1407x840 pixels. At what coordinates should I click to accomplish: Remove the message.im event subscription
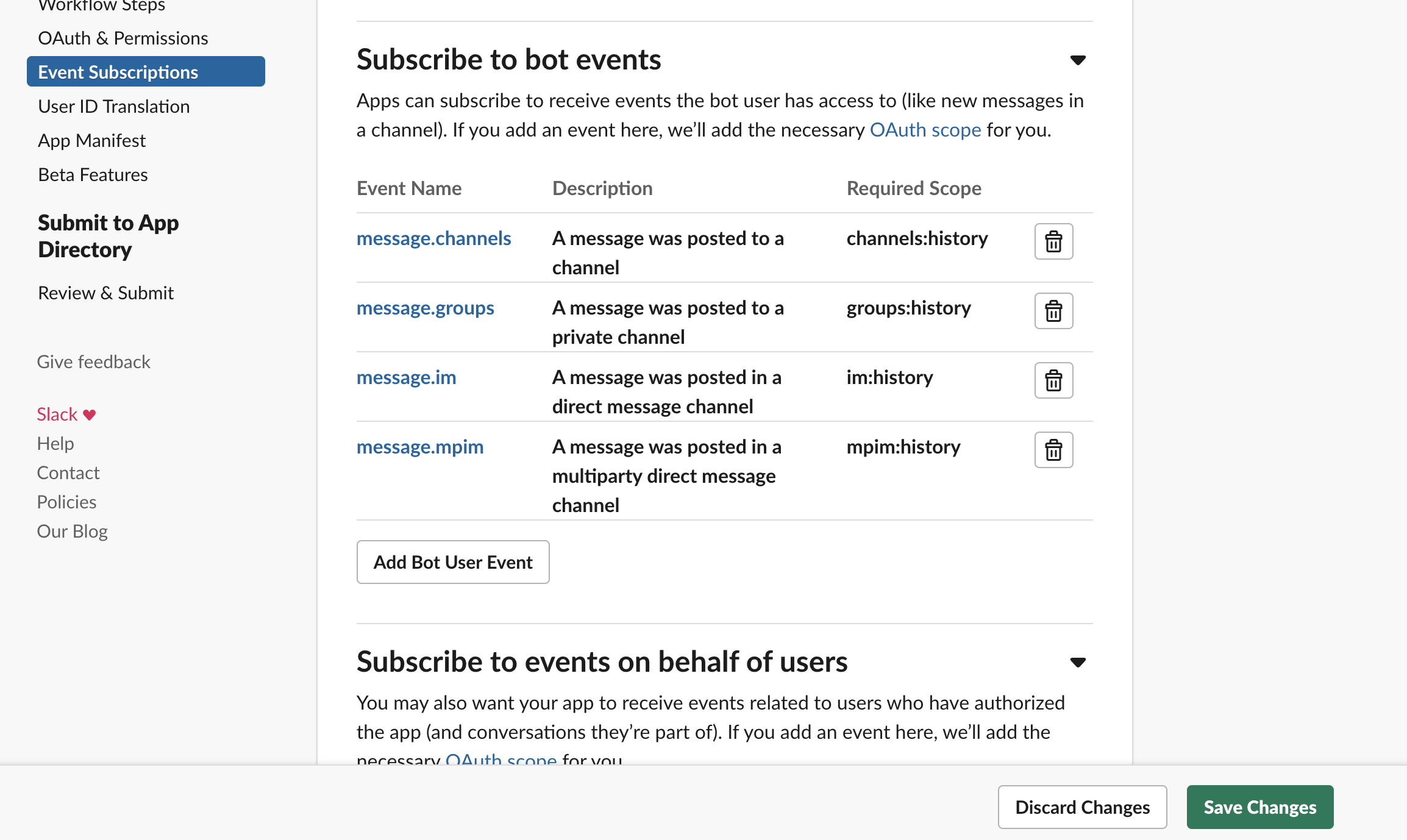click(1053, 380)
